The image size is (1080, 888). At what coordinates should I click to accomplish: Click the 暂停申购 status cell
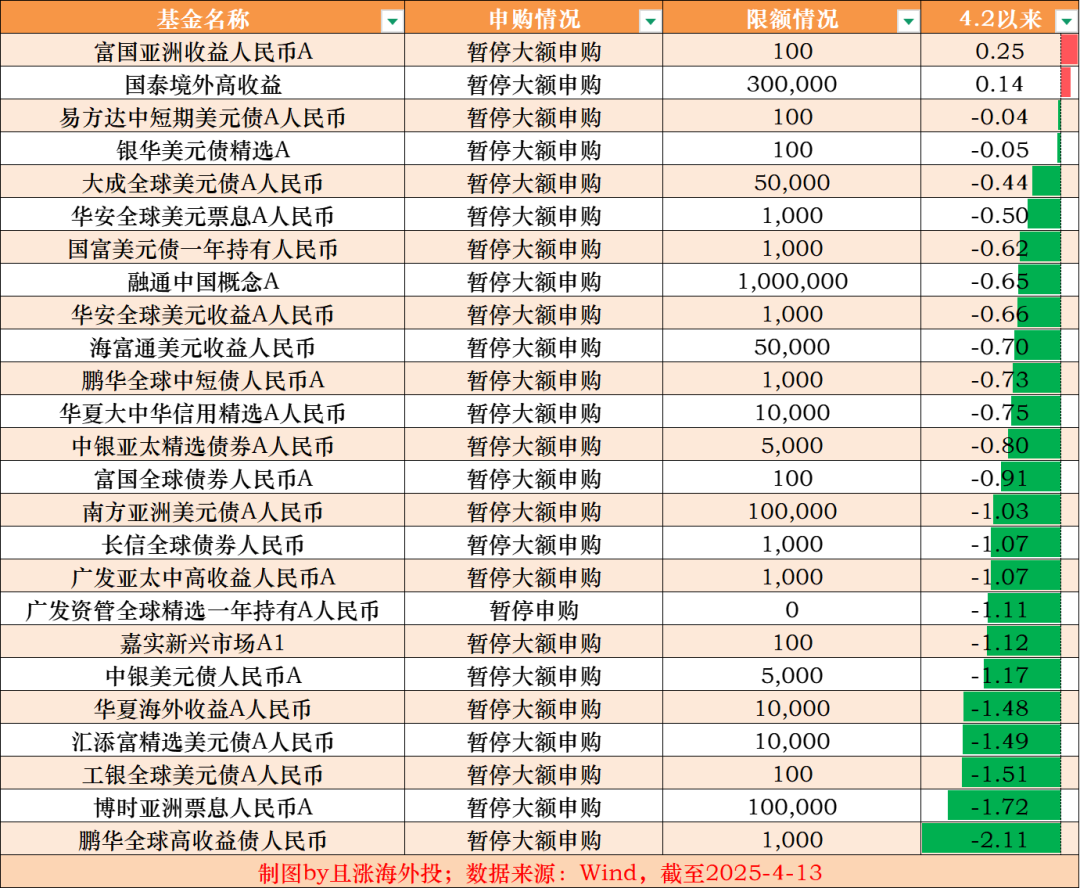pyautogui.click(x=534, y=610)
